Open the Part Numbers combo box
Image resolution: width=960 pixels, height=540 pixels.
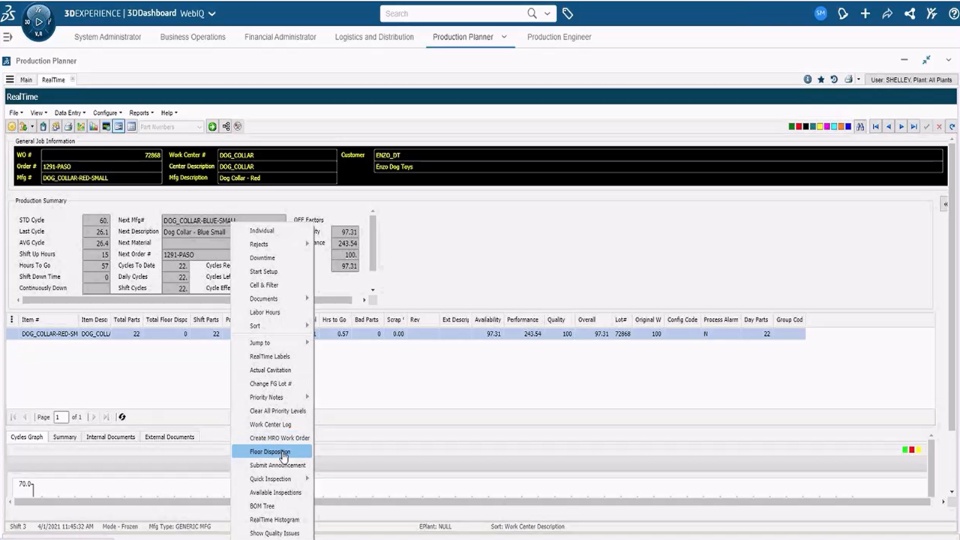(171, 127)
